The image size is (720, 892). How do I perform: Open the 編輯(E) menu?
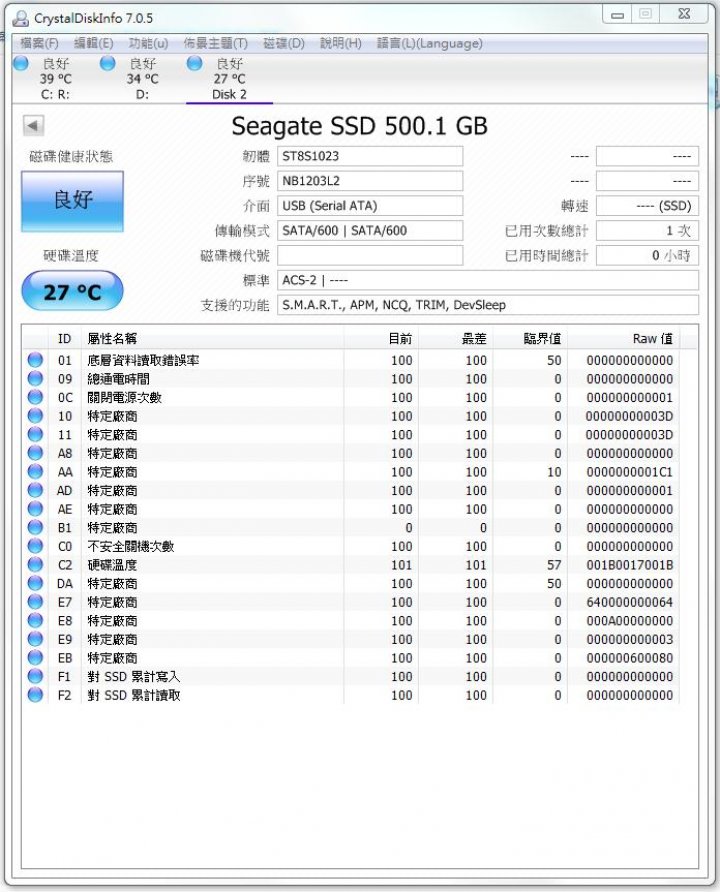[x=93, y=43]
